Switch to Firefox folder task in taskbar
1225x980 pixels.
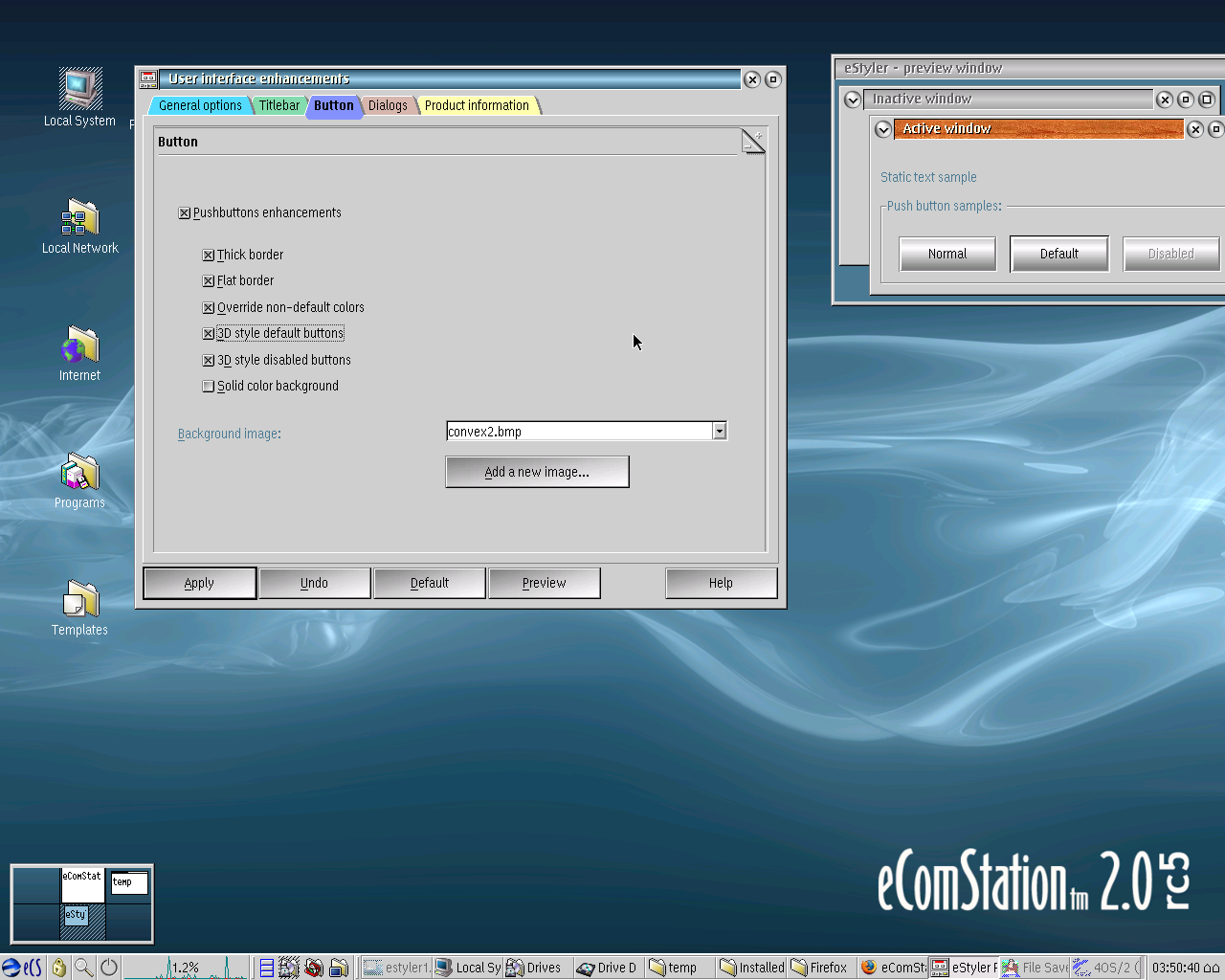822,968
